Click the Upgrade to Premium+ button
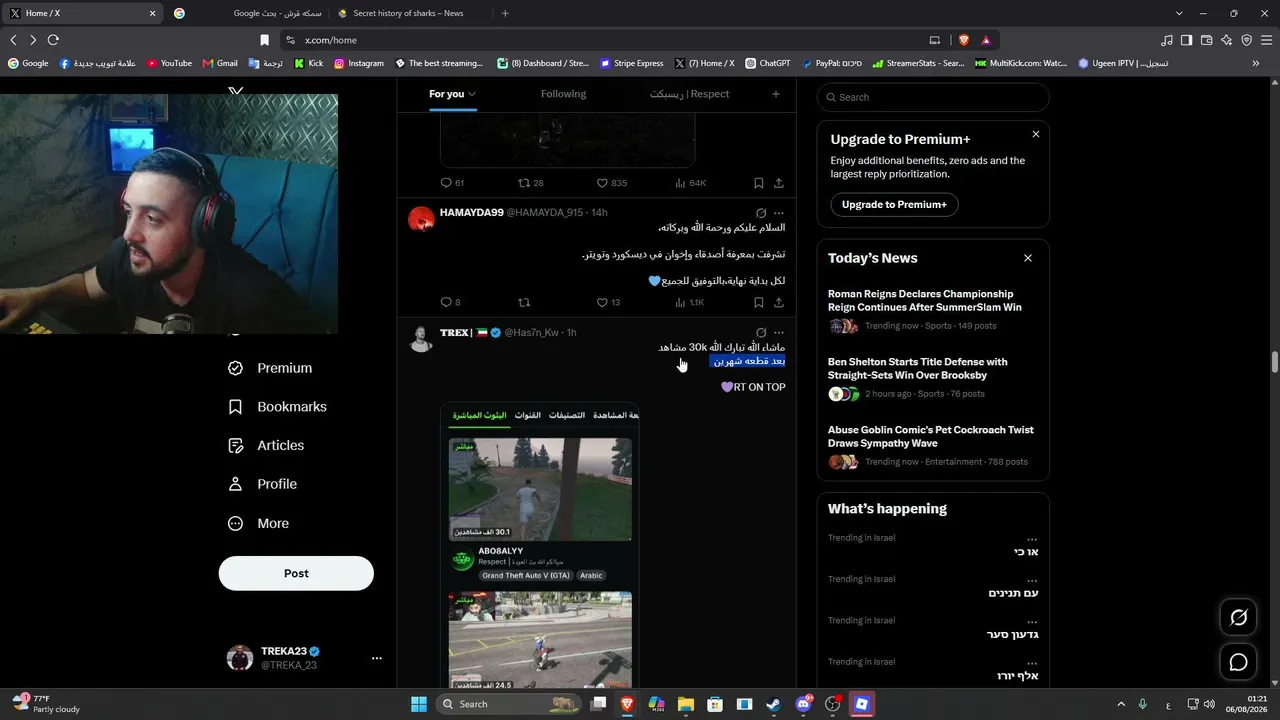 [894, 205]
